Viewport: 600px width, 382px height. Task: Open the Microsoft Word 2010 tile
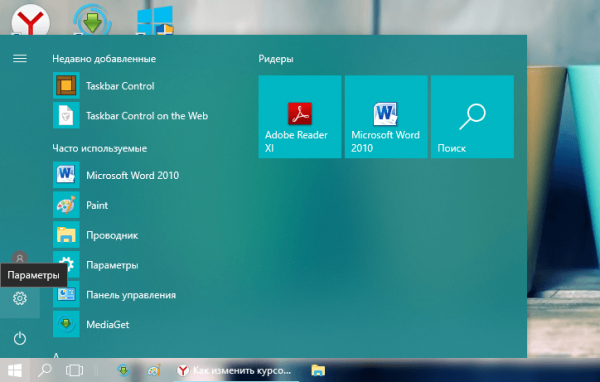point(386,116)
